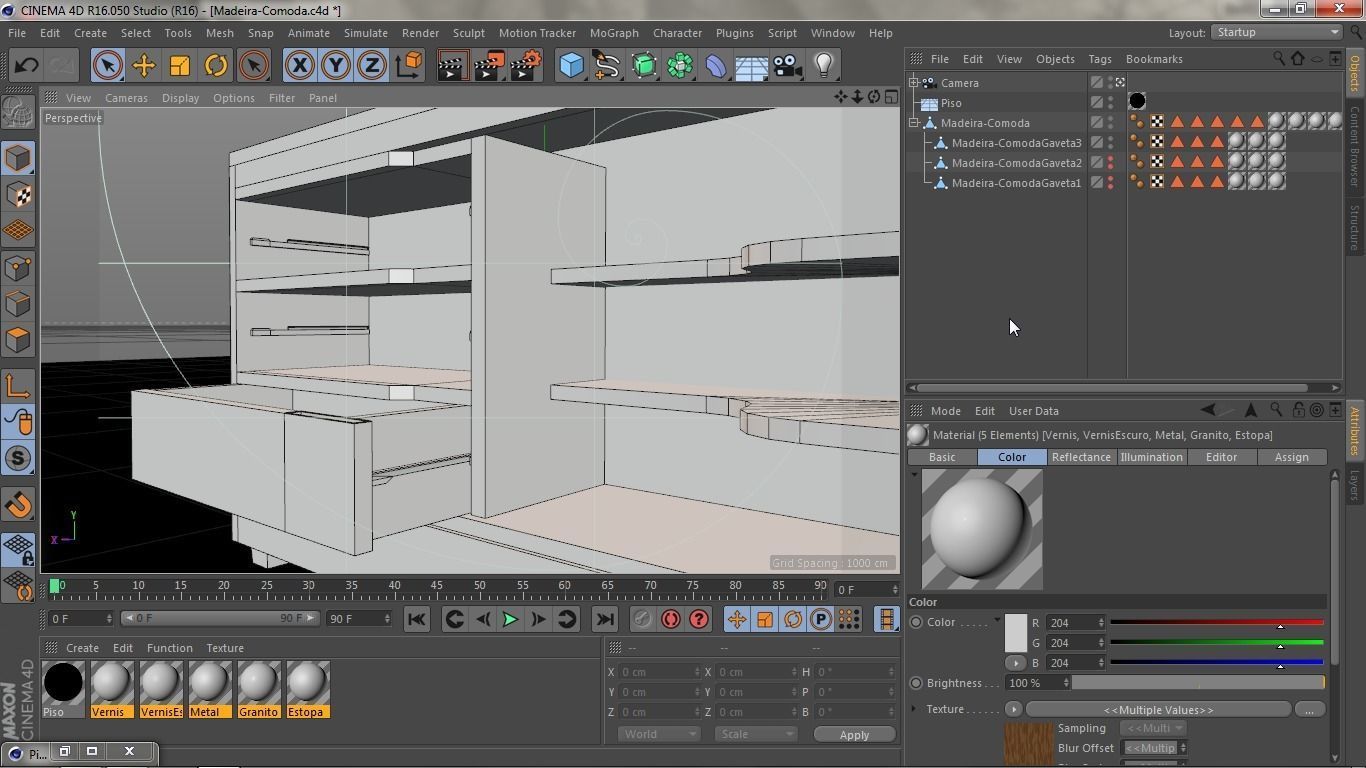Click Multiple Values texture button
The width and height of the screenshot is (1366, 768).
[x=1158, y=709]
